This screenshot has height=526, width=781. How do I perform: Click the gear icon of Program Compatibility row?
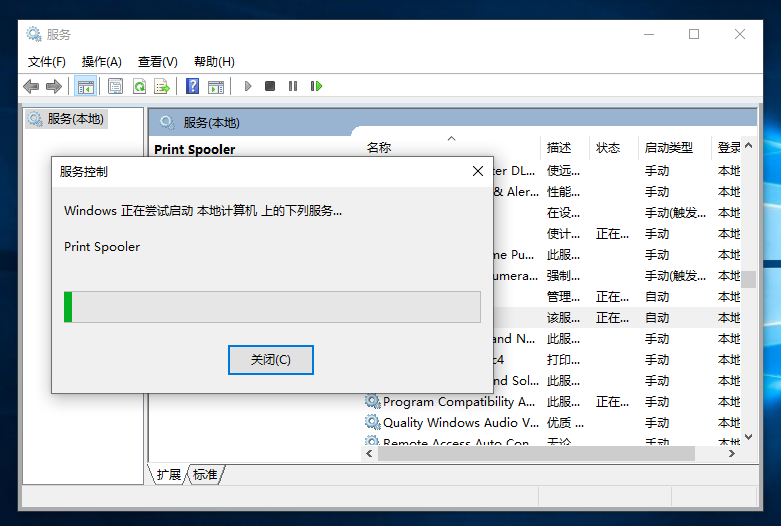[x=372, y=401]
